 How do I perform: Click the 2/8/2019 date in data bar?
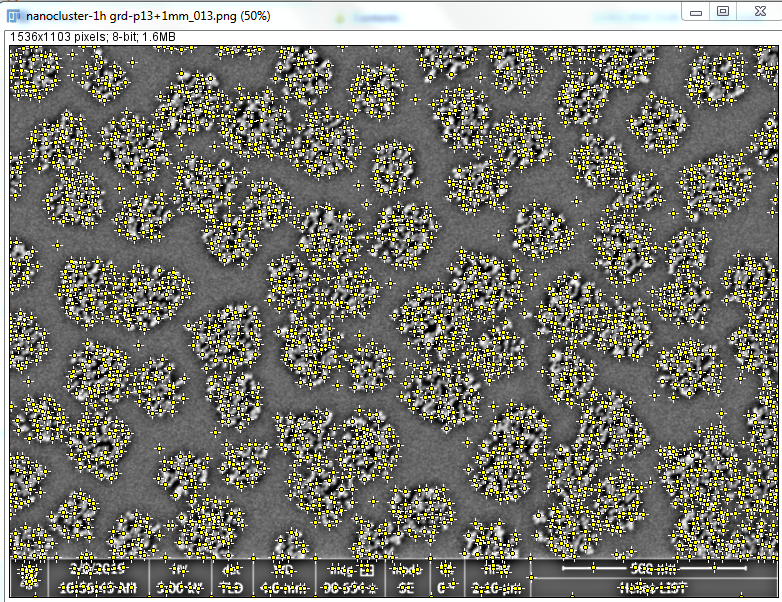98,568
